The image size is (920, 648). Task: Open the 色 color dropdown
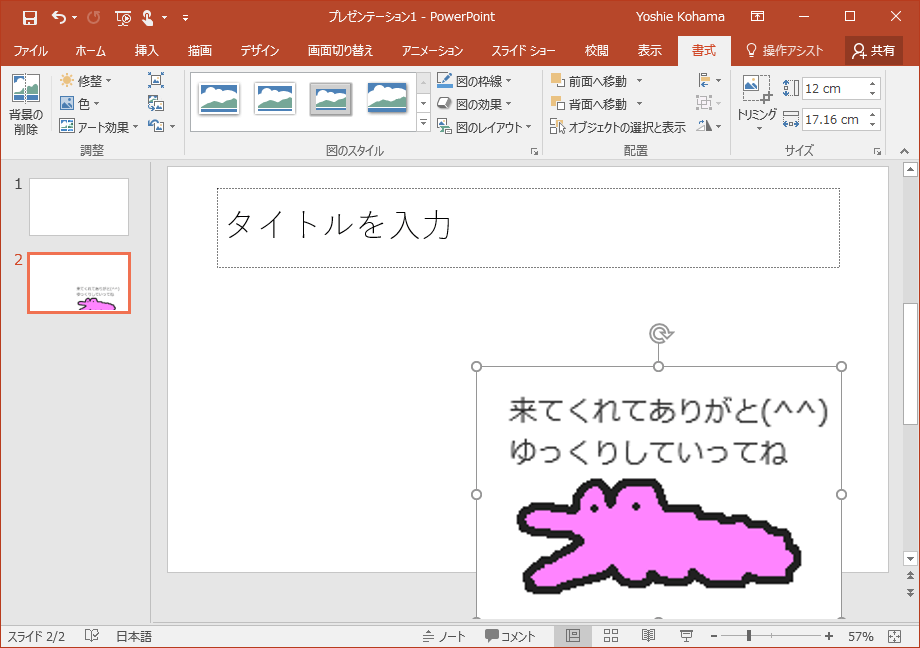click(80, 104)
